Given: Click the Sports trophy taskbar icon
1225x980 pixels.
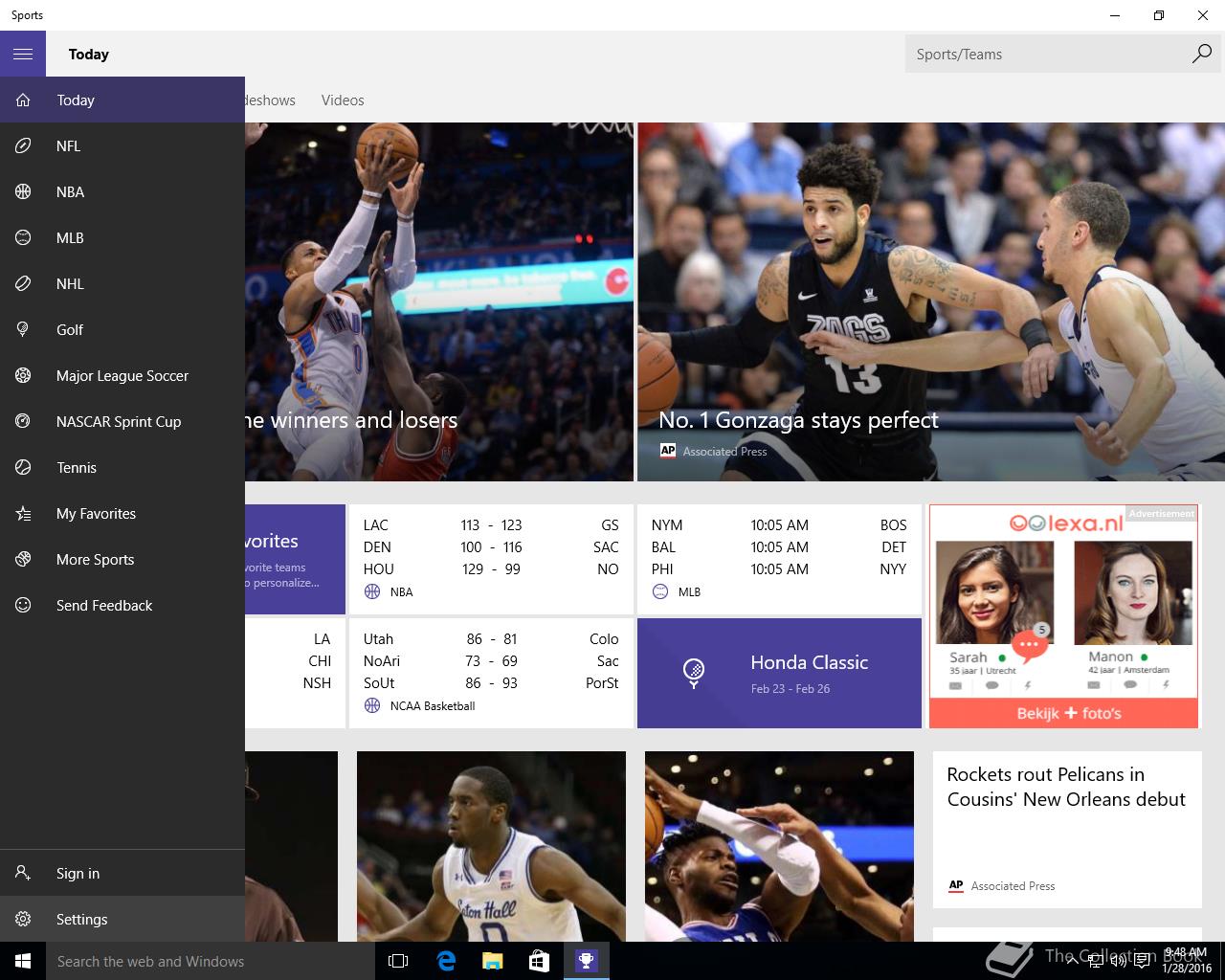Looking at the screenshot, I should tap(586, 961).
